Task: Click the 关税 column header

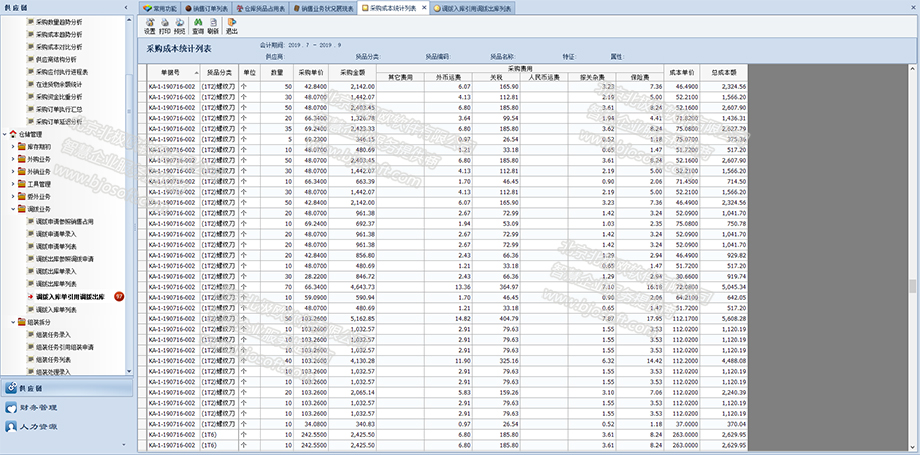Action: [496, 77]
